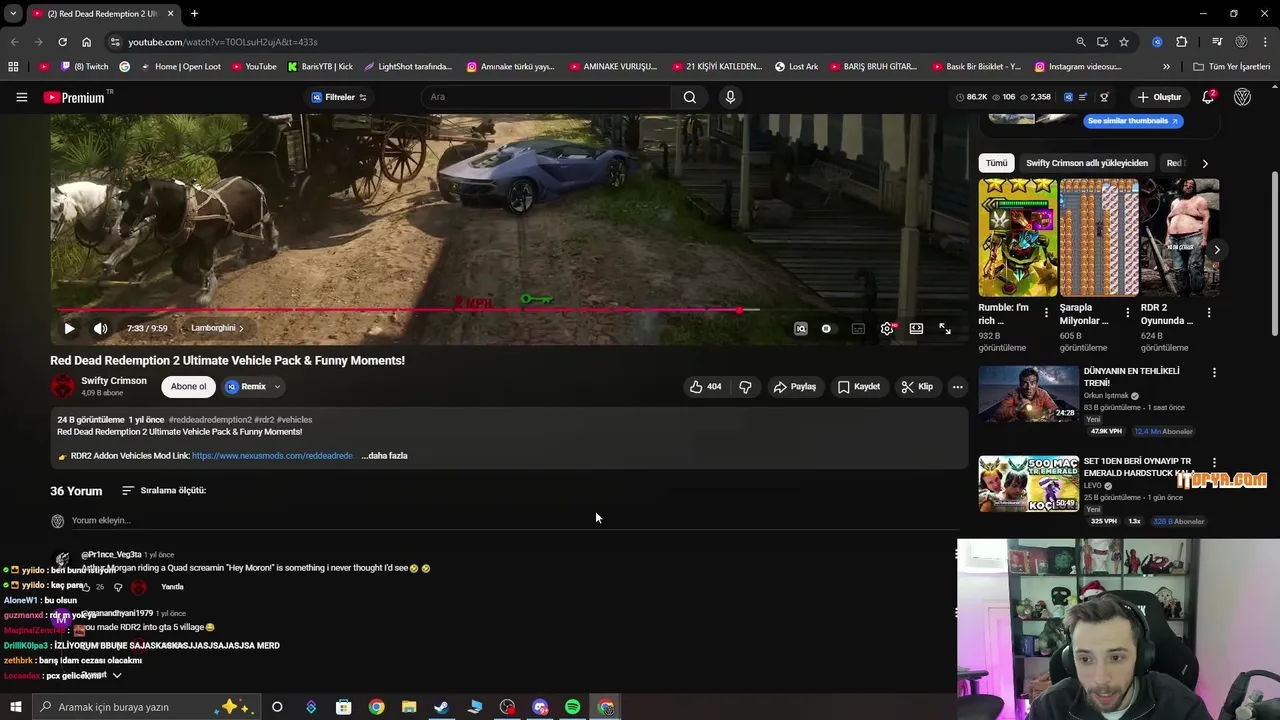1280x720 pixels.
Task: Open the Lamborghini chapter chevron
Action: (x=241, y=328)
